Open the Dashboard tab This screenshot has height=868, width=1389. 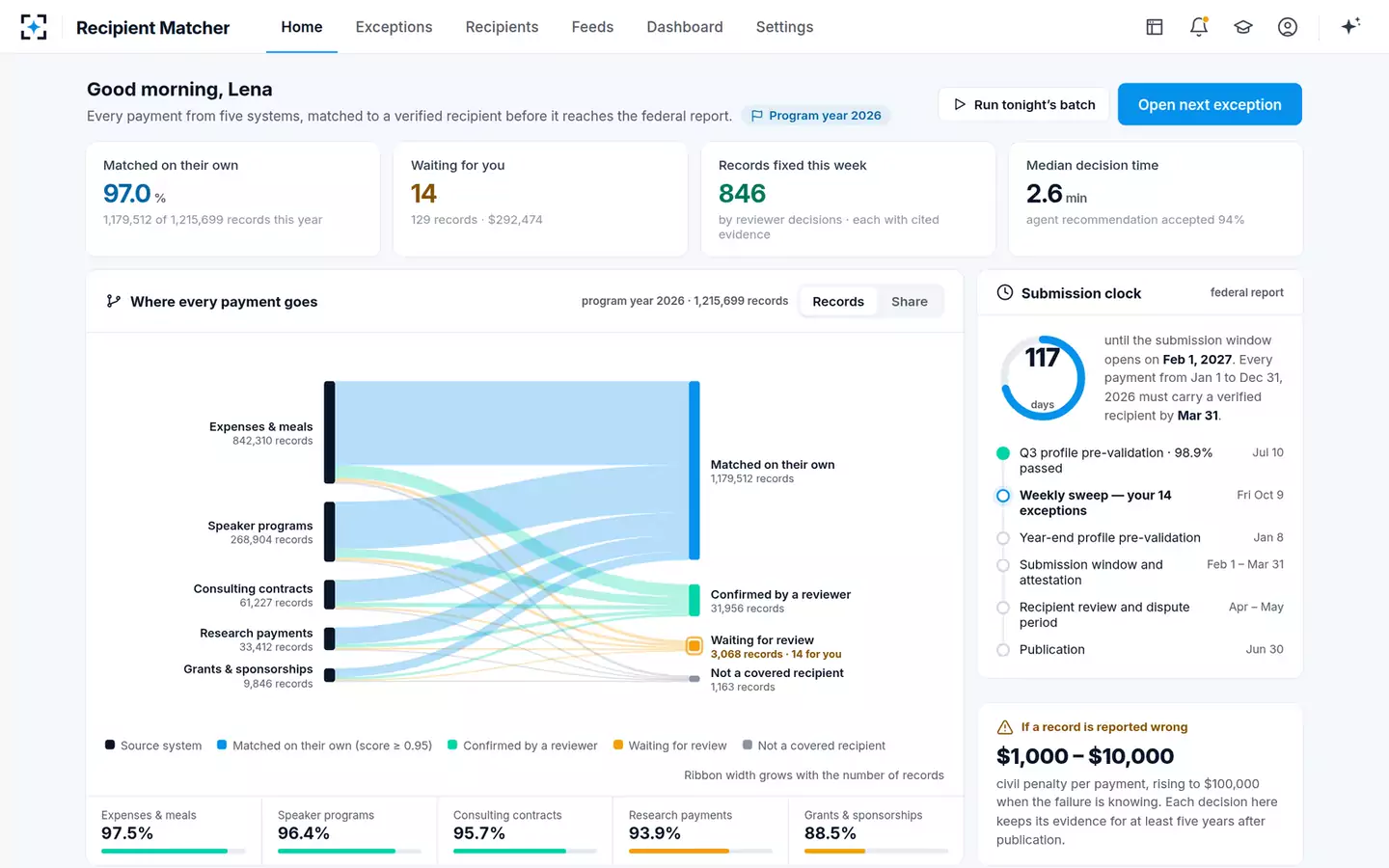tap(685, 27)
